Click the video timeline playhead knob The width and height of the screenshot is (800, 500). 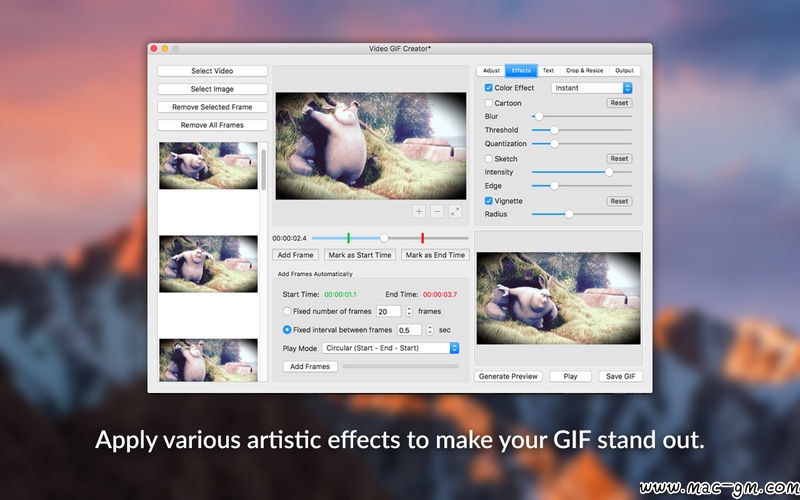point(384,238)
